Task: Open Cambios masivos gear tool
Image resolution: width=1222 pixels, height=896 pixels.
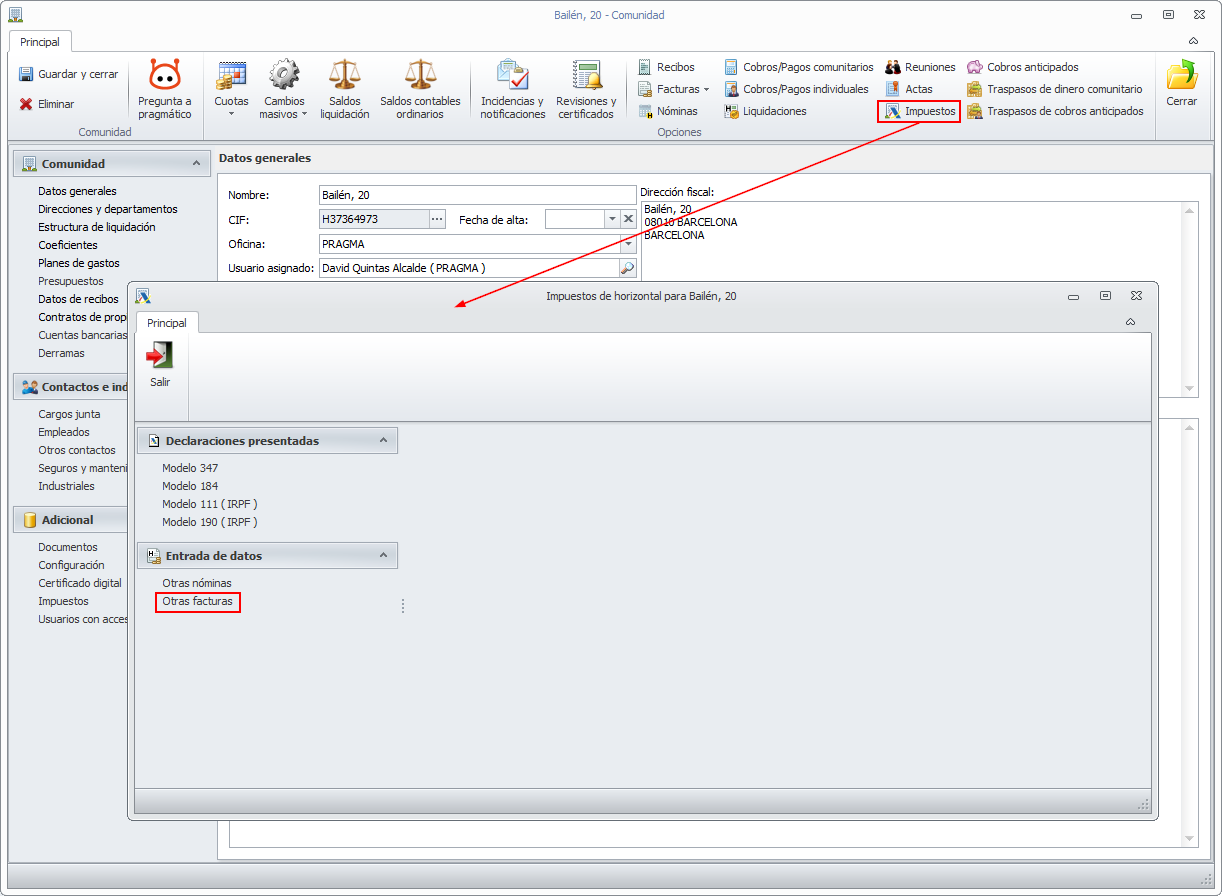Action: pyautogui.click(x=284, y=90)
